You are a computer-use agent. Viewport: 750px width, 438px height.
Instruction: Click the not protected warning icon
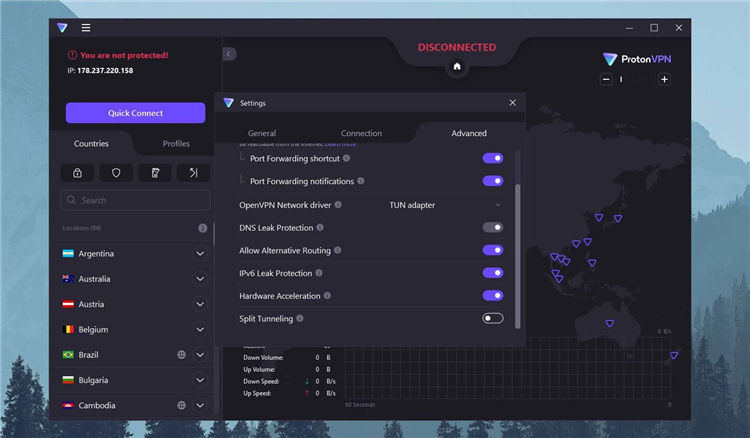(72, 55)
